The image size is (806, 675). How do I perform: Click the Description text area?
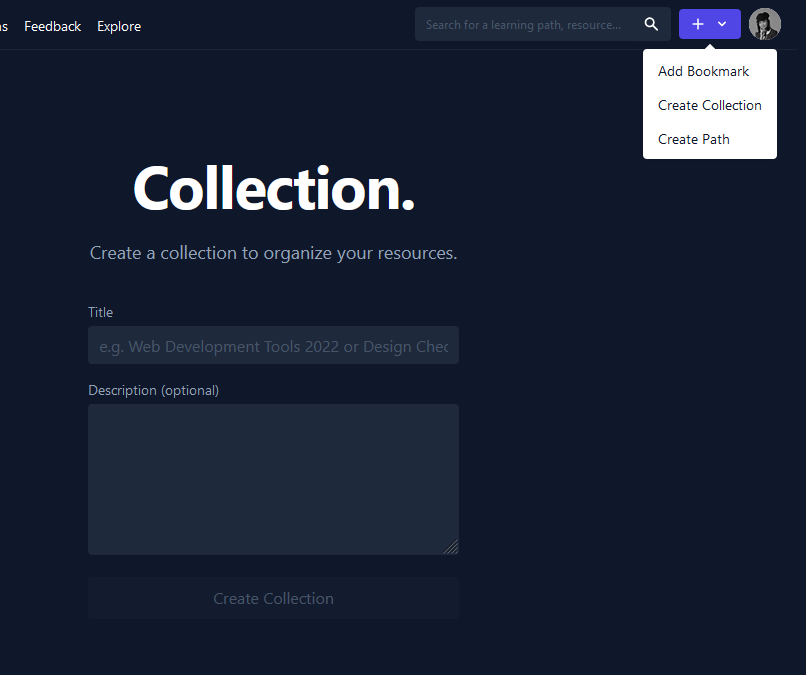(x=273, y=479)
